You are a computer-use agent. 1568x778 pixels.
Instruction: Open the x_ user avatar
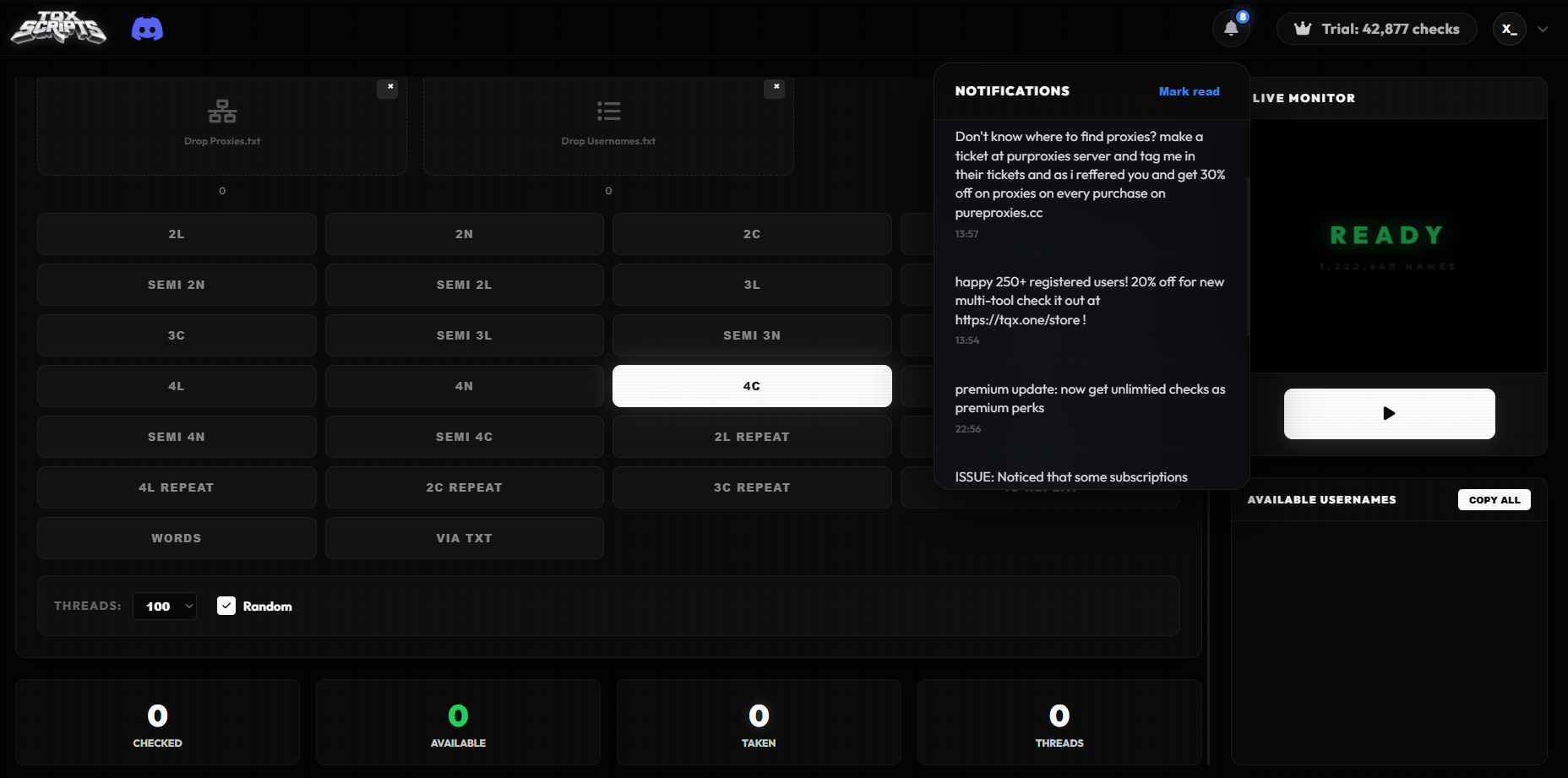tap(1509, 29)
